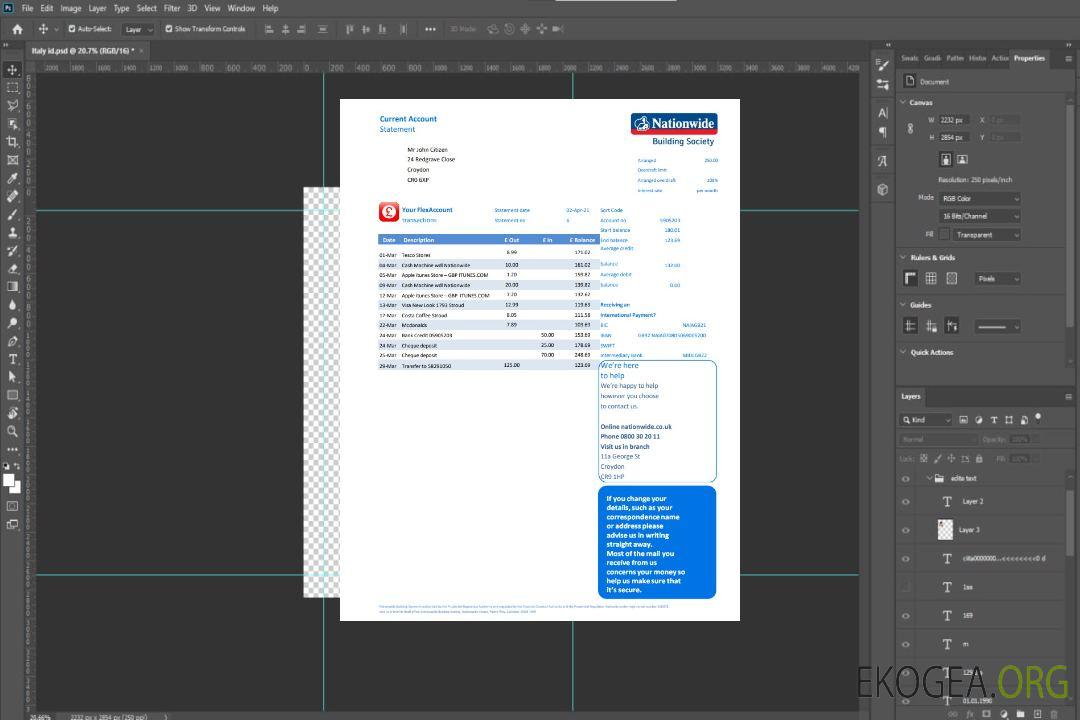Open the Filter menu

(172, 8)
